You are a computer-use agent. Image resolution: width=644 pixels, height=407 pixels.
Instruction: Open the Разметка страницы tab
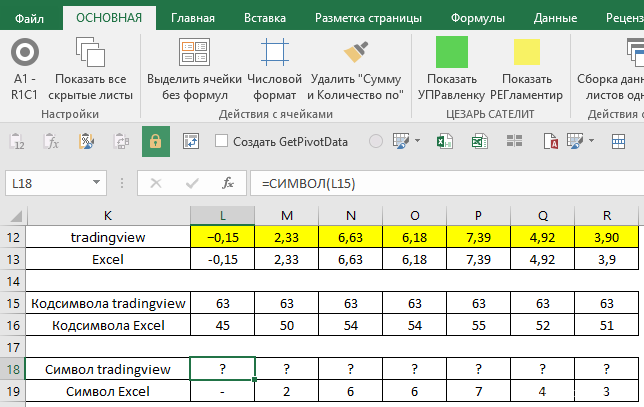368,18
